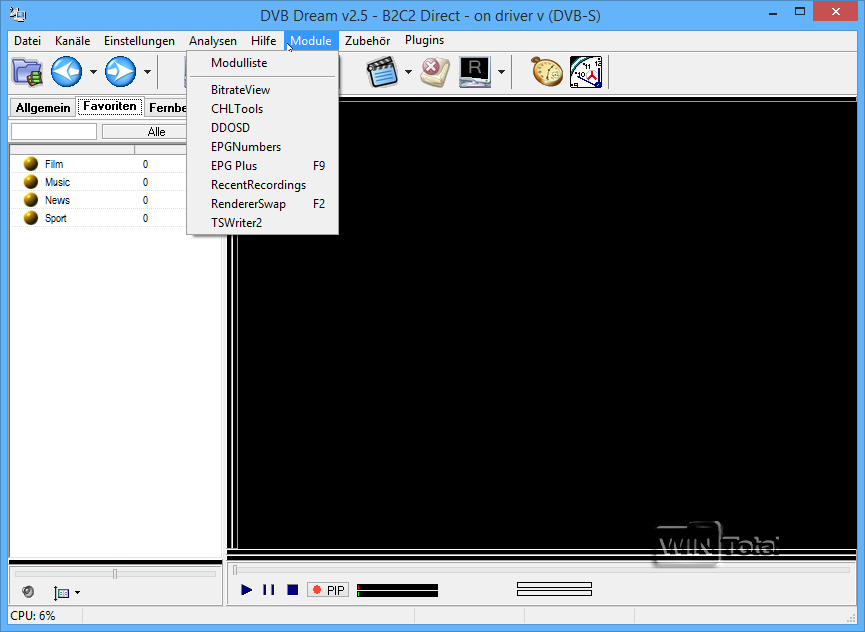
Task: Open the Datei menu
Action: click(x=28, y=41)
